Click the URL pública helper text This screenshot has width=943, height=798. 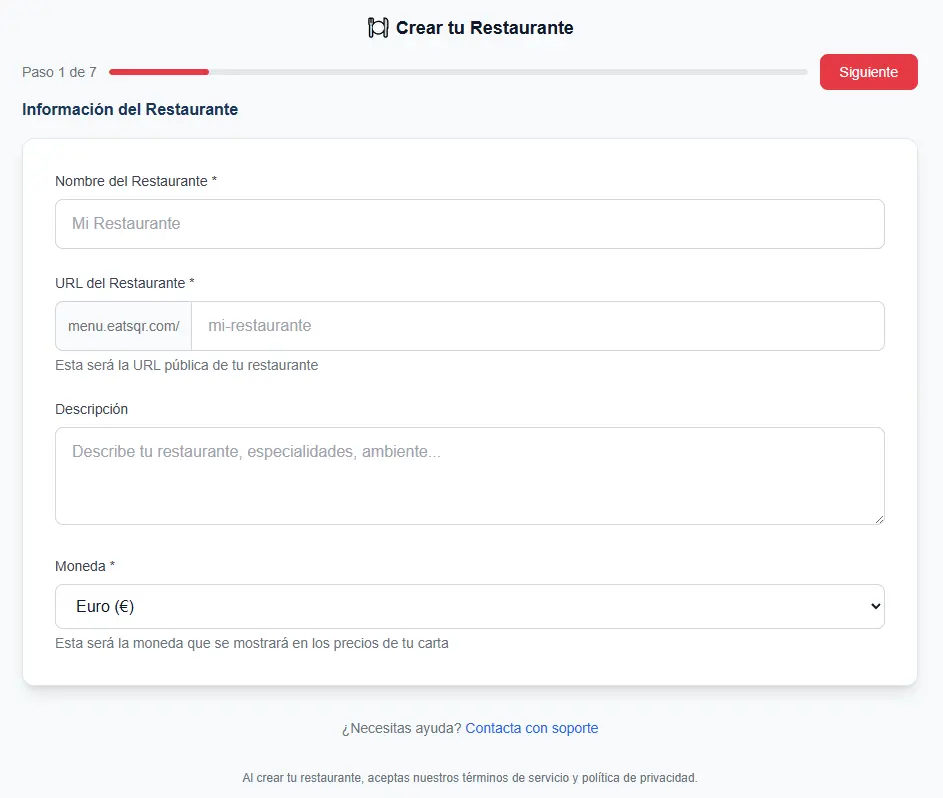[186, 365]
